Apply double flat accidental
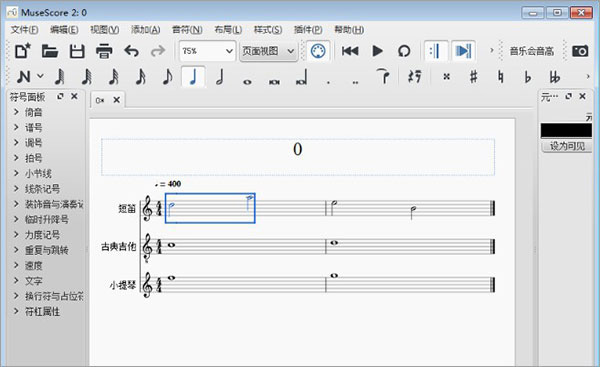This screenshot has height=367, width=600. 555,77
